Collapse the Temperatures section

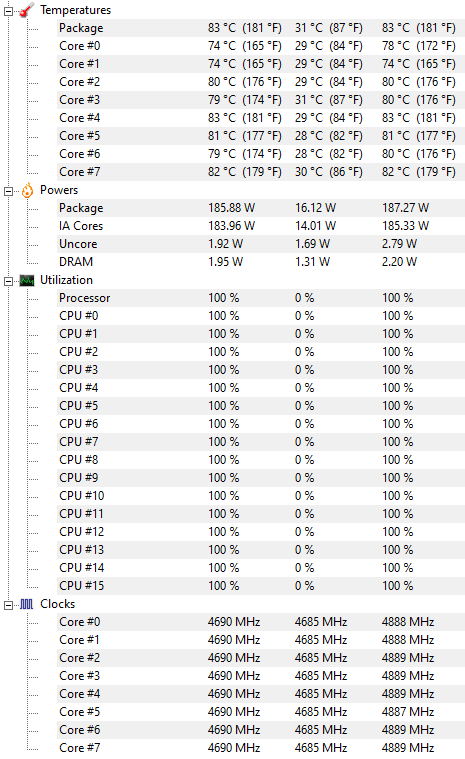click(x=8, y=11)
